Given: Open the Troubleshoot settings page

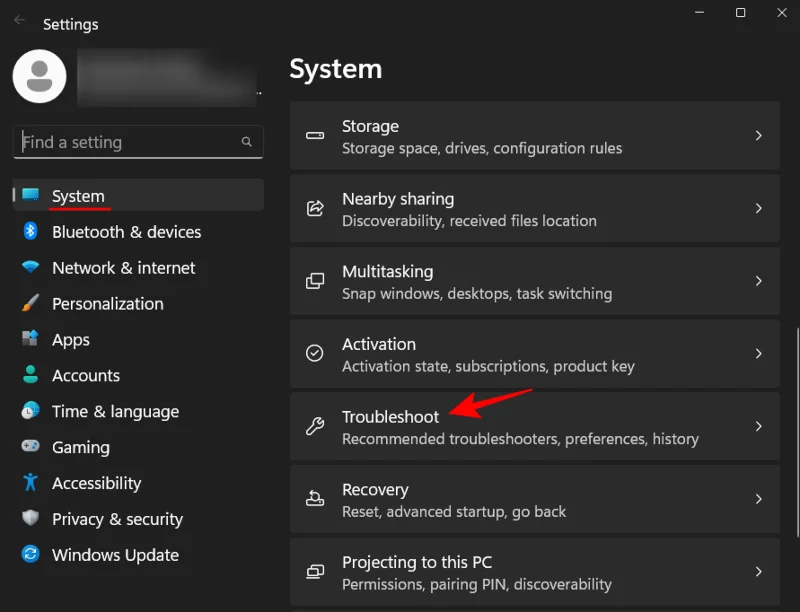Looking at the screenshot, I should tap(500, 427).
